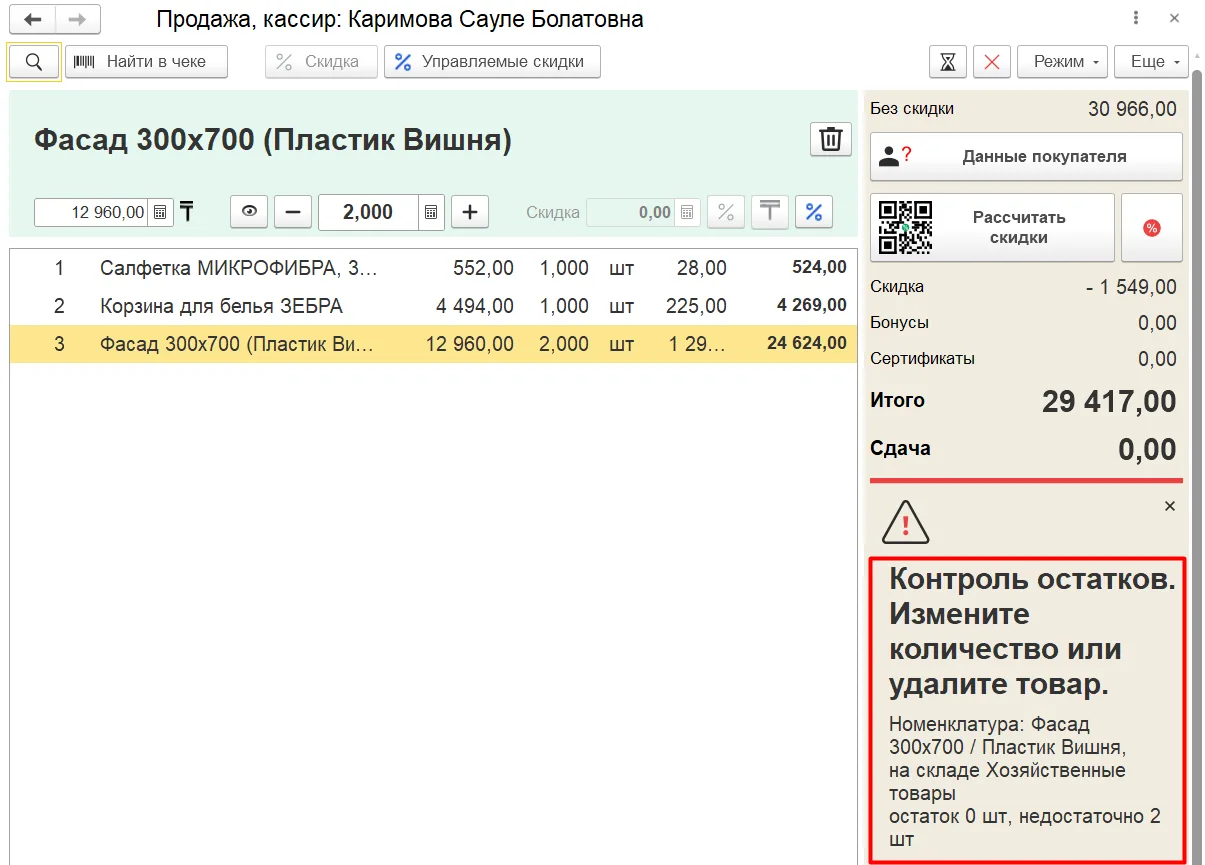Click the red X cancel receipt icon

[x=992, y=62]
